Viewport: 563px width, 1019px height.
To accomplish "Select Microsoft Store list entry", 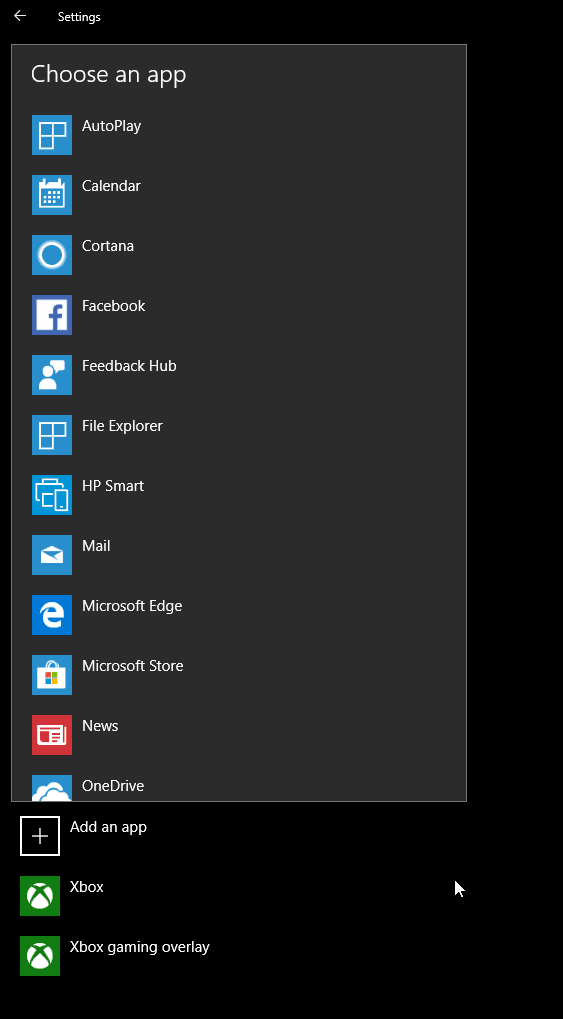I will (133, 665).
